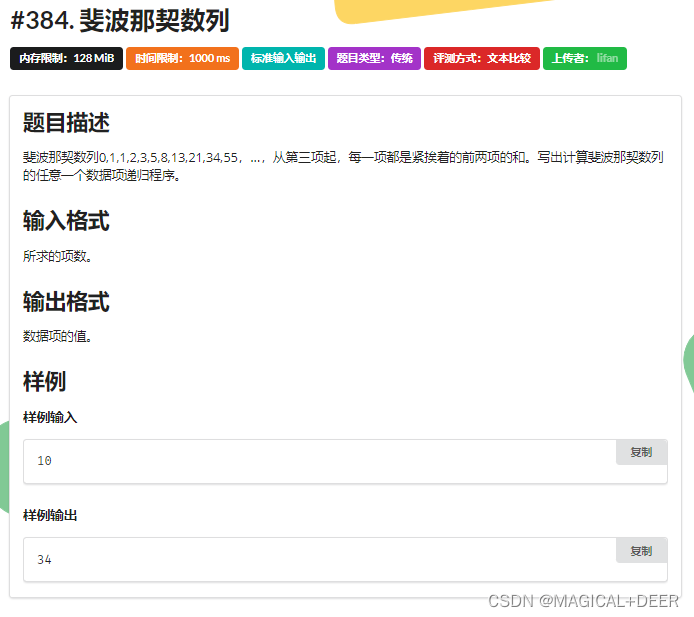
Task: Click the 标准输入输出 badge
Action: [283, 58]
